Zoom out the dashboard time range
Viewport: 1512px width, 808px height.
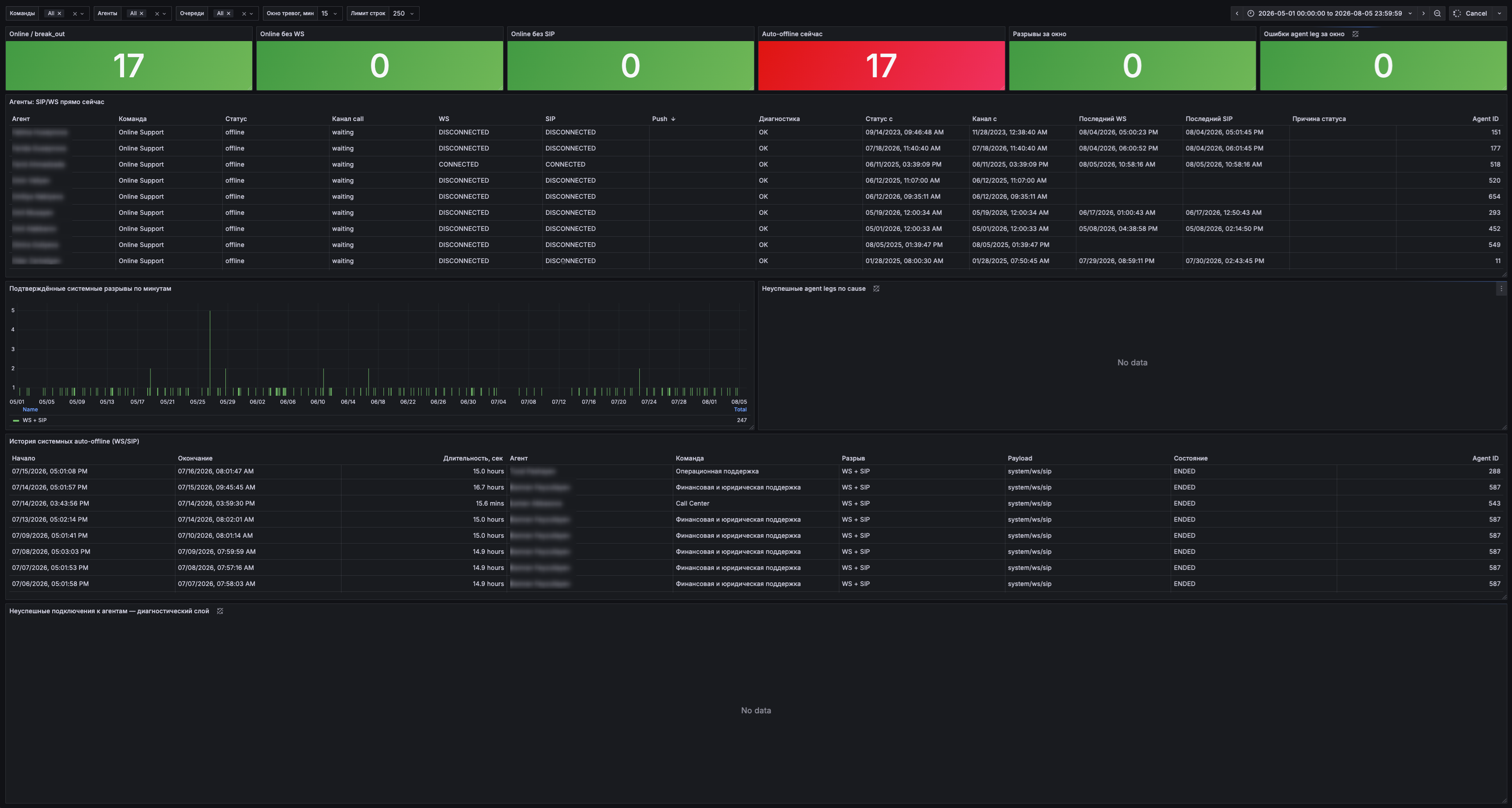click(1437, 13)
